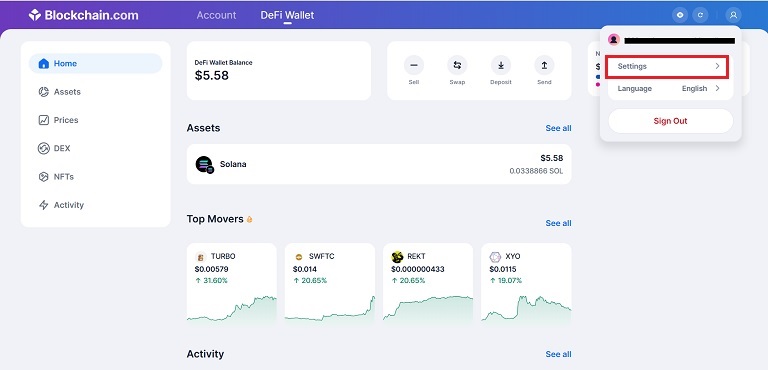This screenshot has height=370, width=768.
Task: Open the SWFTC top mover card
Action: [x=330, y=284]
